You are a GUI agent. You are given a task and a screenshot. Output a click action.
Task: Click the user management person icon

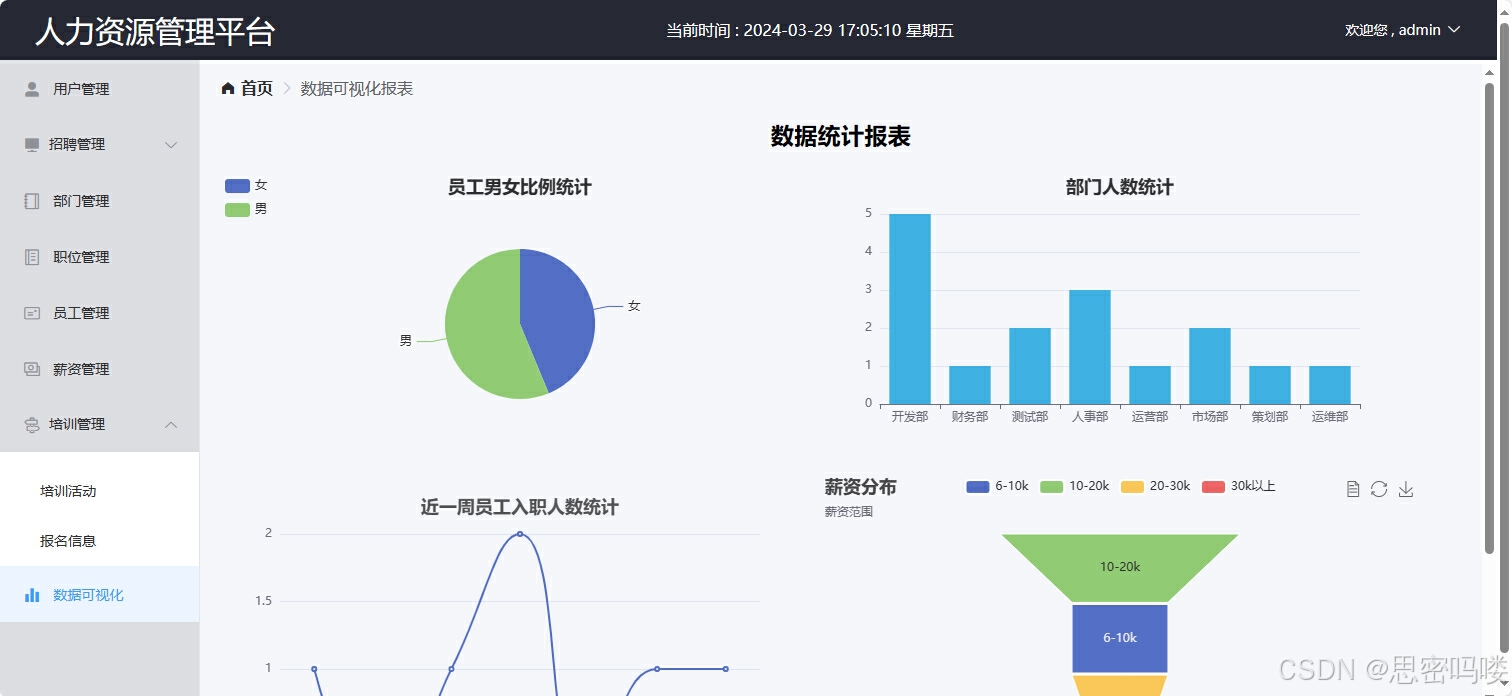(32, 89)
